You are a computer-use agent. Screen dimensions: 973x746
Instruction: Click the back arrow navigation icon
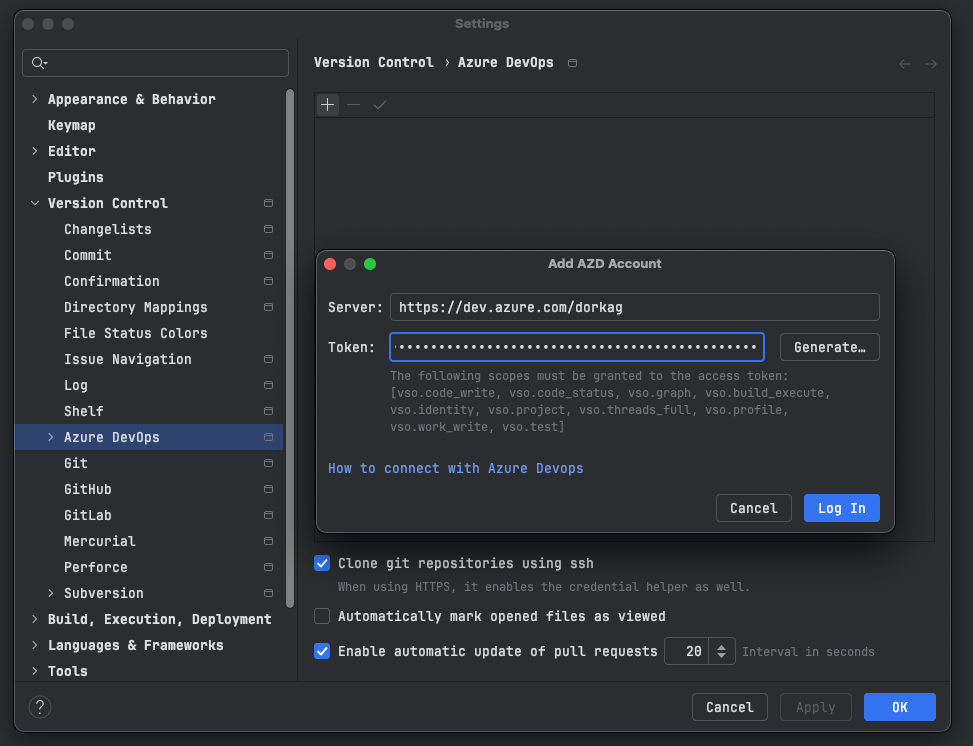[905, 64]
